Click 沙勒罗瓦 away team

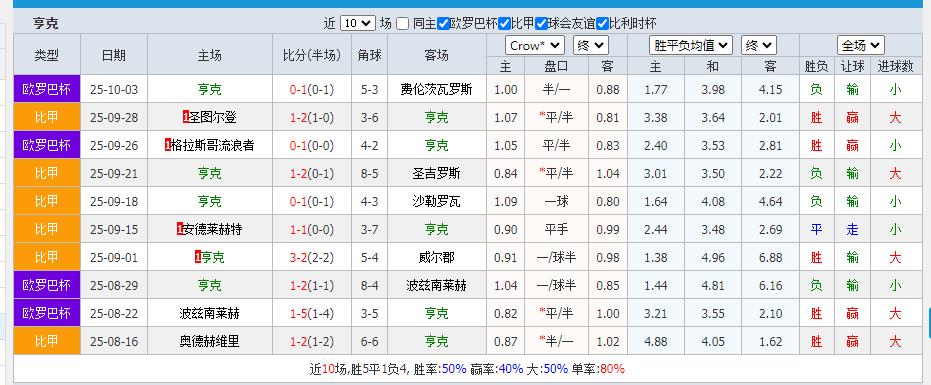[436, 201]
